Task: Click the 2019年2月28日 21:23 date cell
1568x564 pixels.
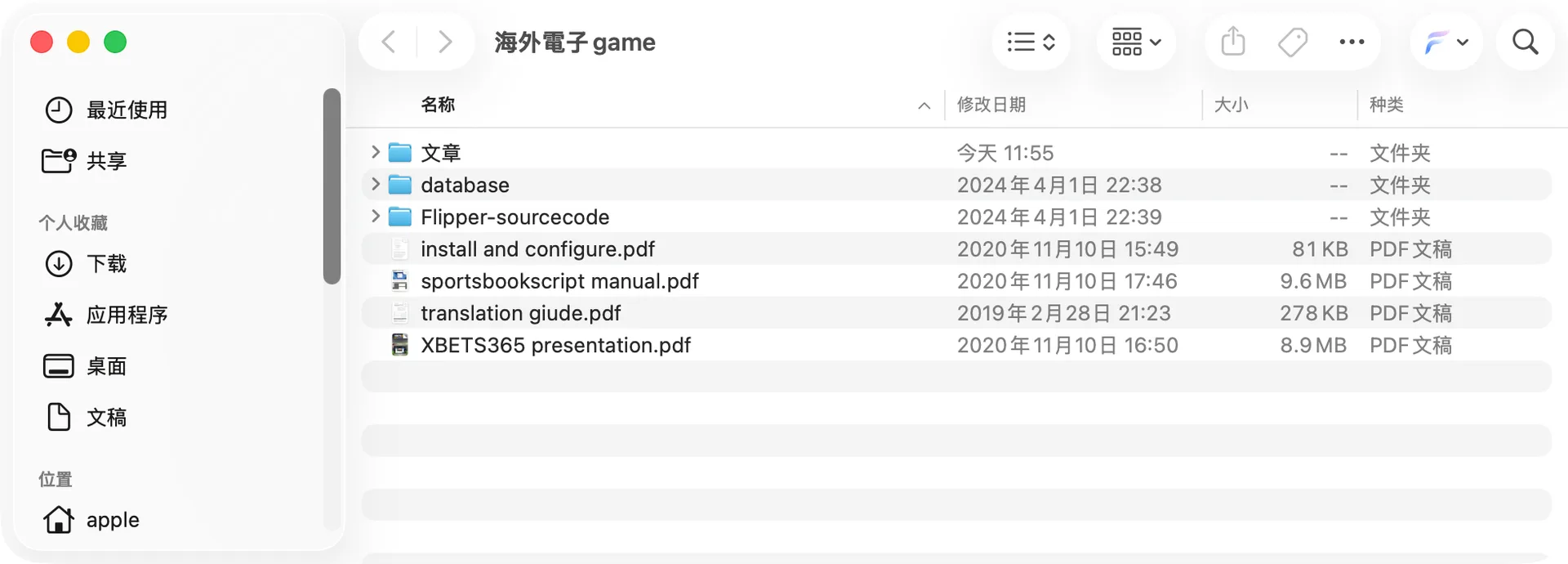Action: [x=1063, y=312]
